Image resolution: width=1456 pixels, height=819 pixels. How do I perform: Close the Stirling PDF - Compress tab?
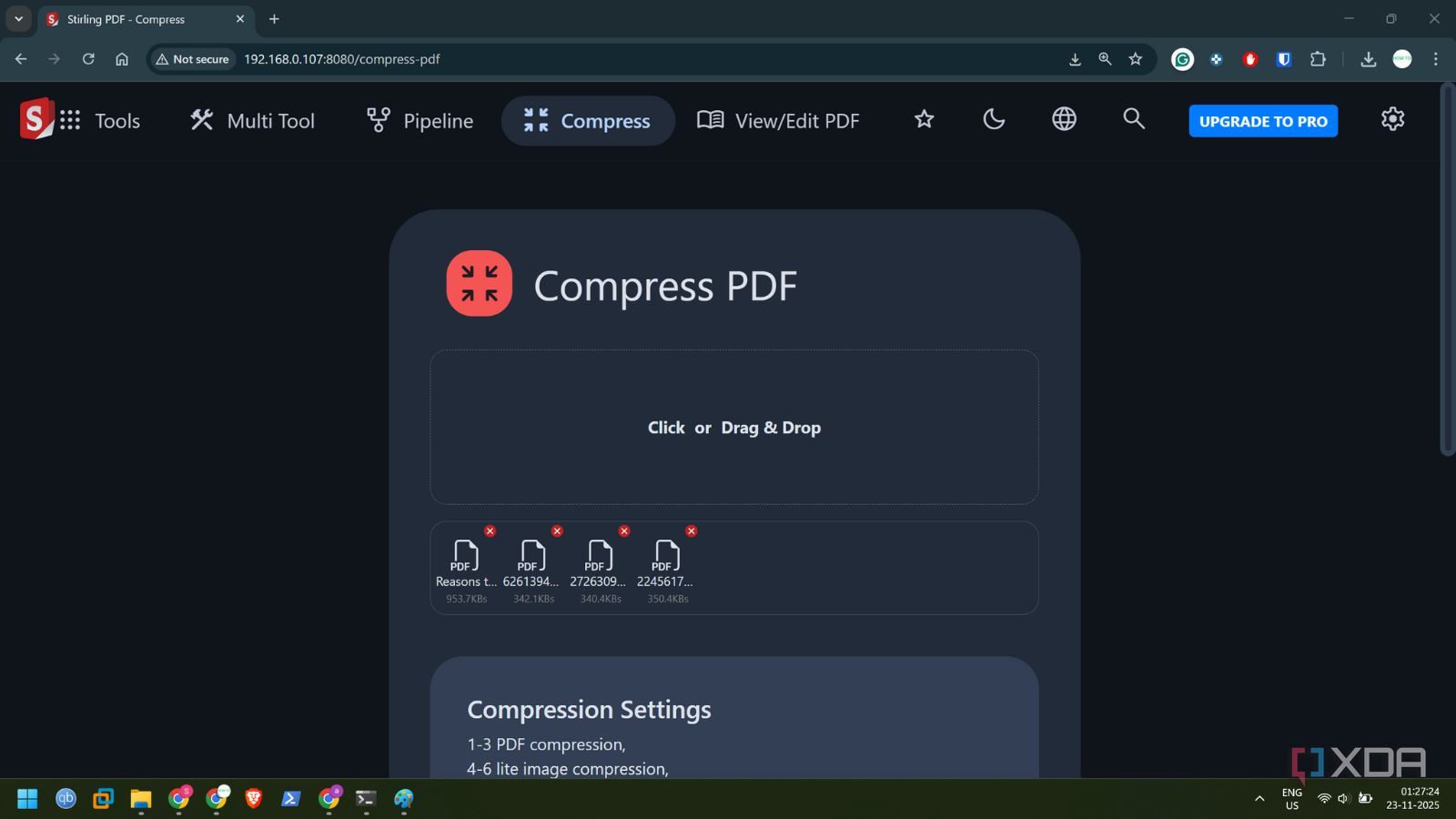click(x=240, y=19)
